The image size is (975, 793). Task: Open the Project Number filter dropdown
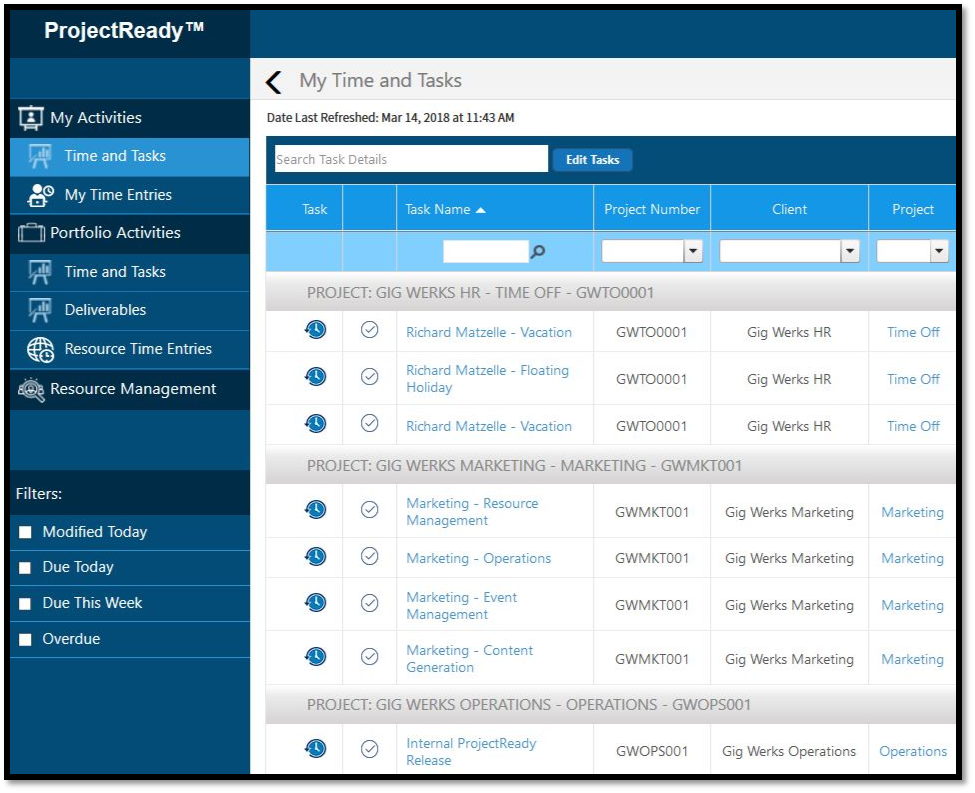tap(693, 251)
